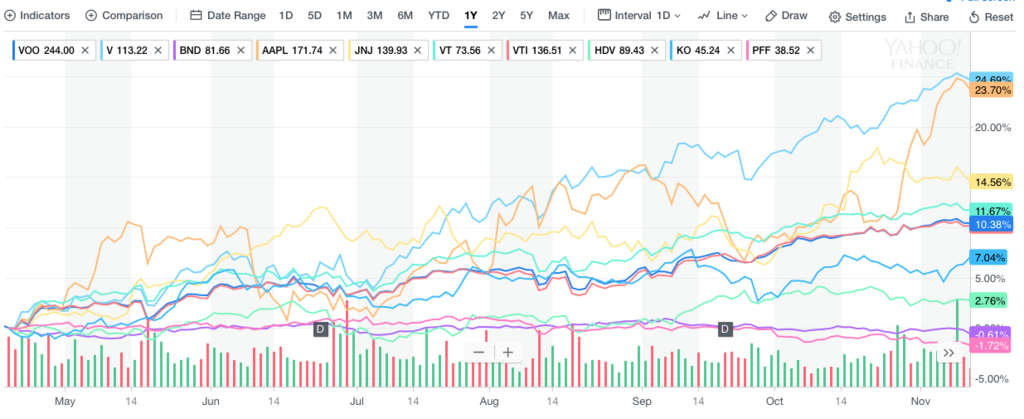Remove BND from the comparison
Viewport: 1024px width, 419px height.
(x=241, y=50)
